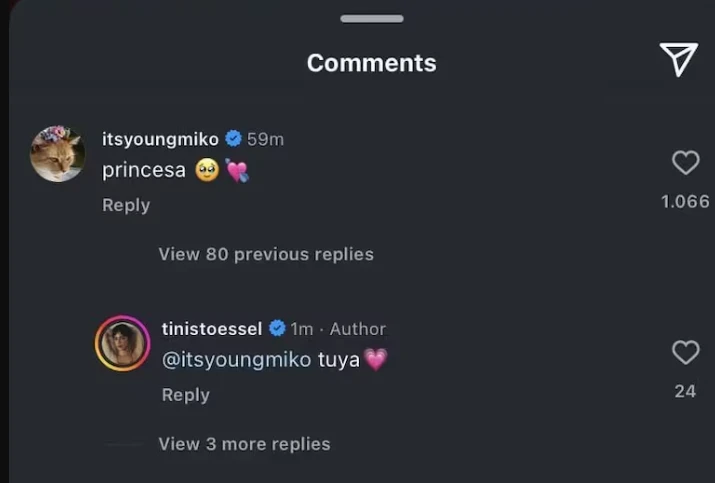This screenshot has width=715, height=483.
Task: Tap itsyoungmiko's verified badge
Action: click(x=233, y=139)
